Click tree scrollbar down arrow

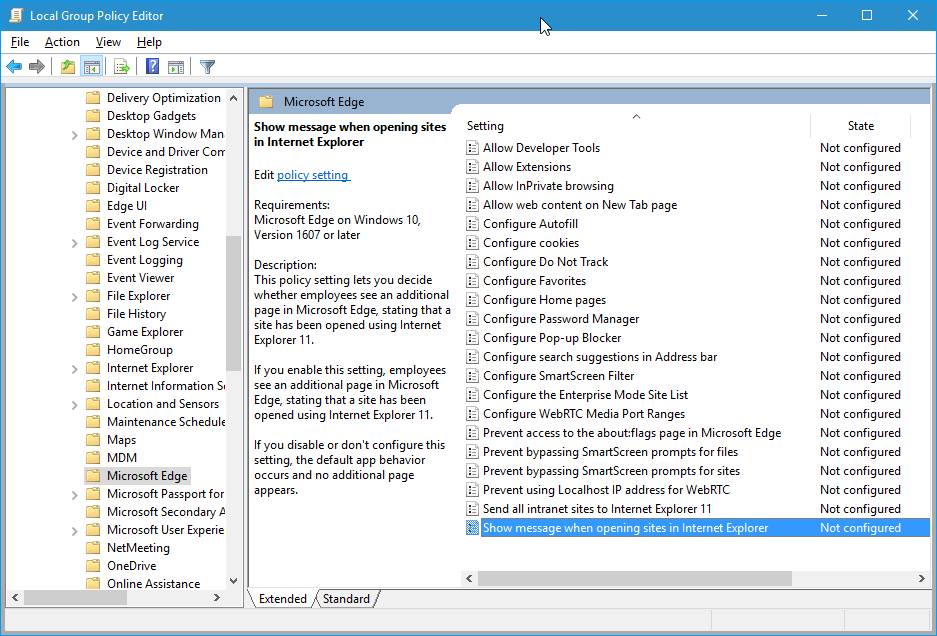[x=234, y=580]
